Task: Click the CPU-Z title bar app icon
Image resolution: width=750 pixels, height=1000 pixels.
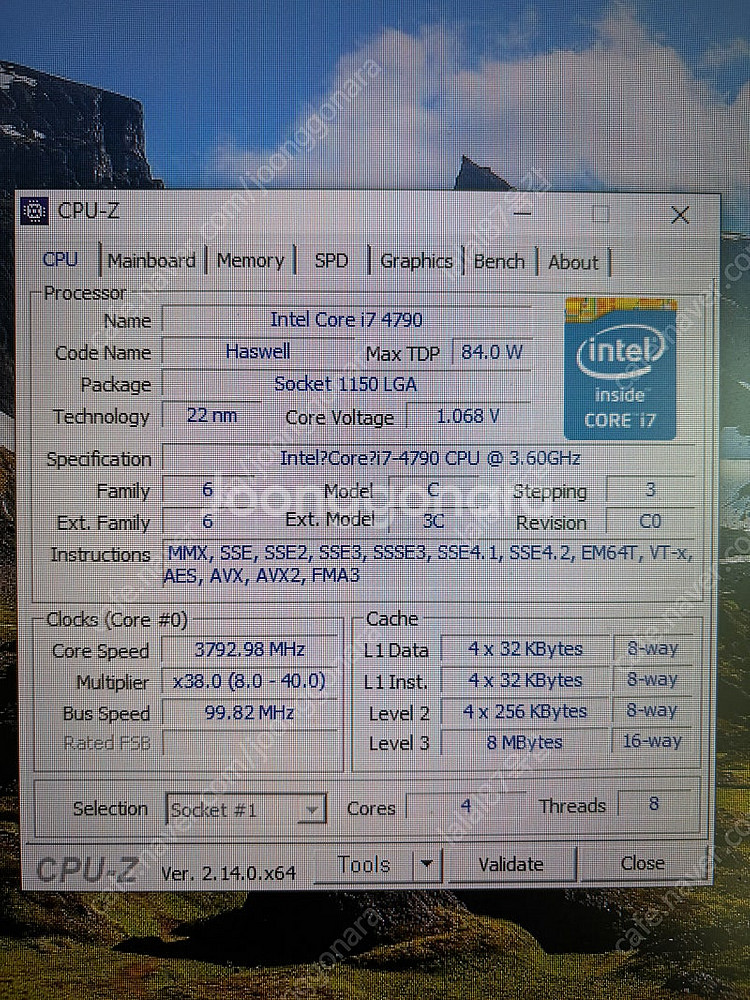Action: pos(34,211)
